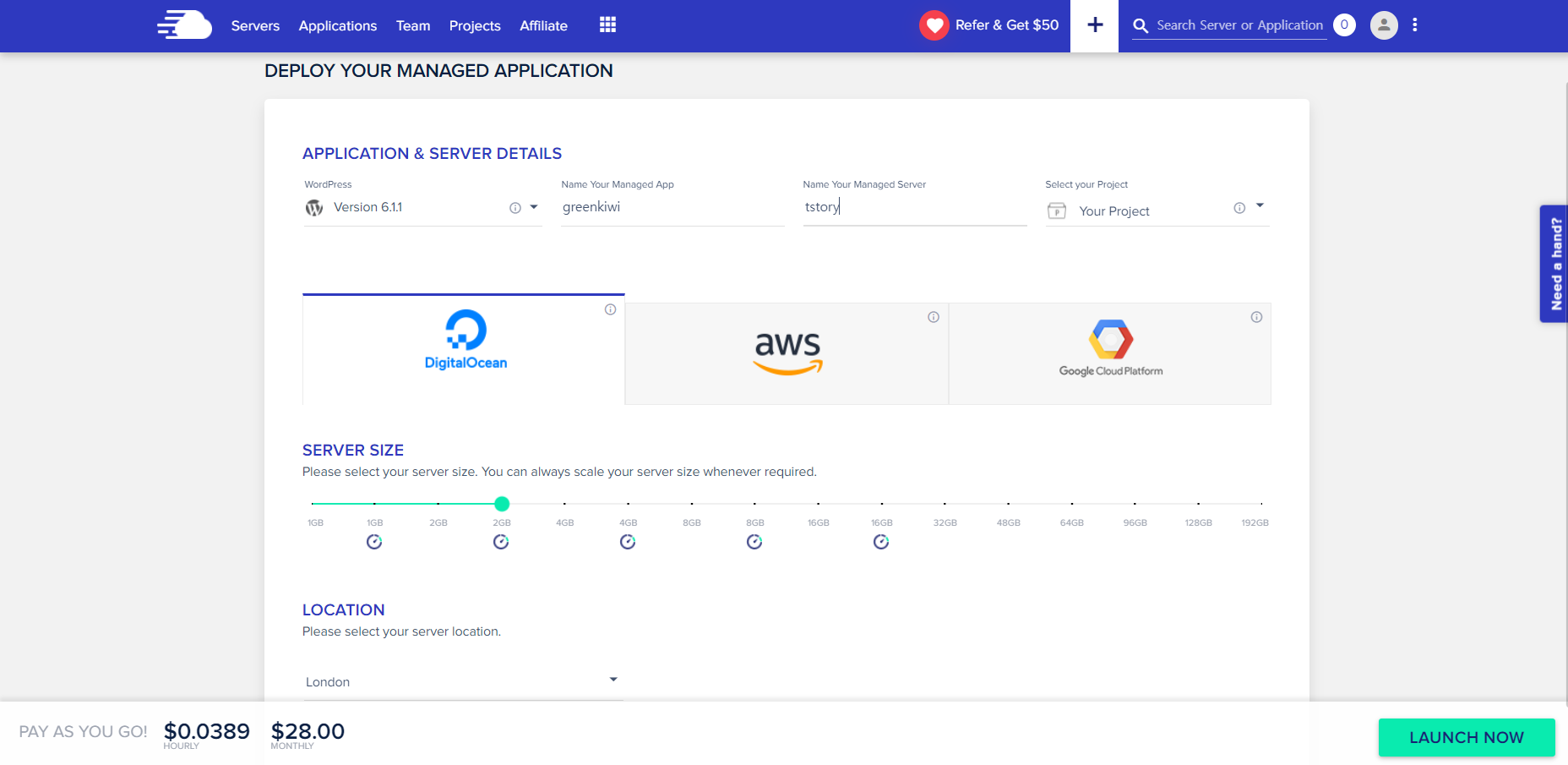This screenshot has width=1568, height=765.
Task: Show Google Cloud Platform info icon
Action: pos(1257,317)
